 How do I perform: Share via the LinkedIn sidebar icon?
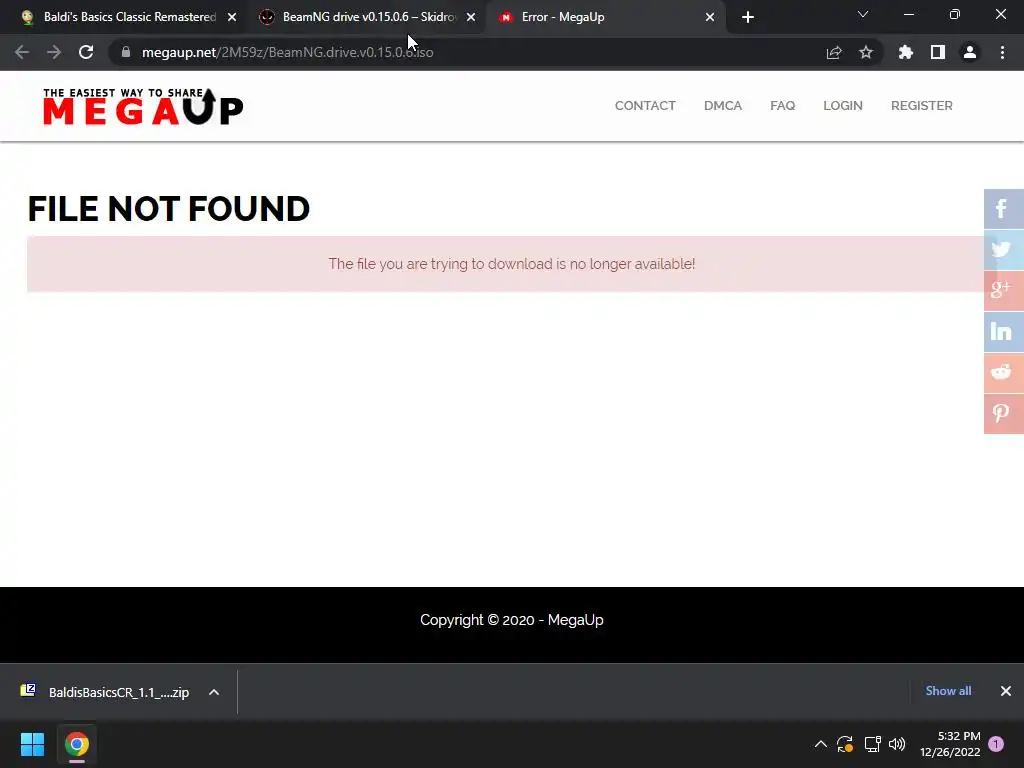coord(1003,332)
